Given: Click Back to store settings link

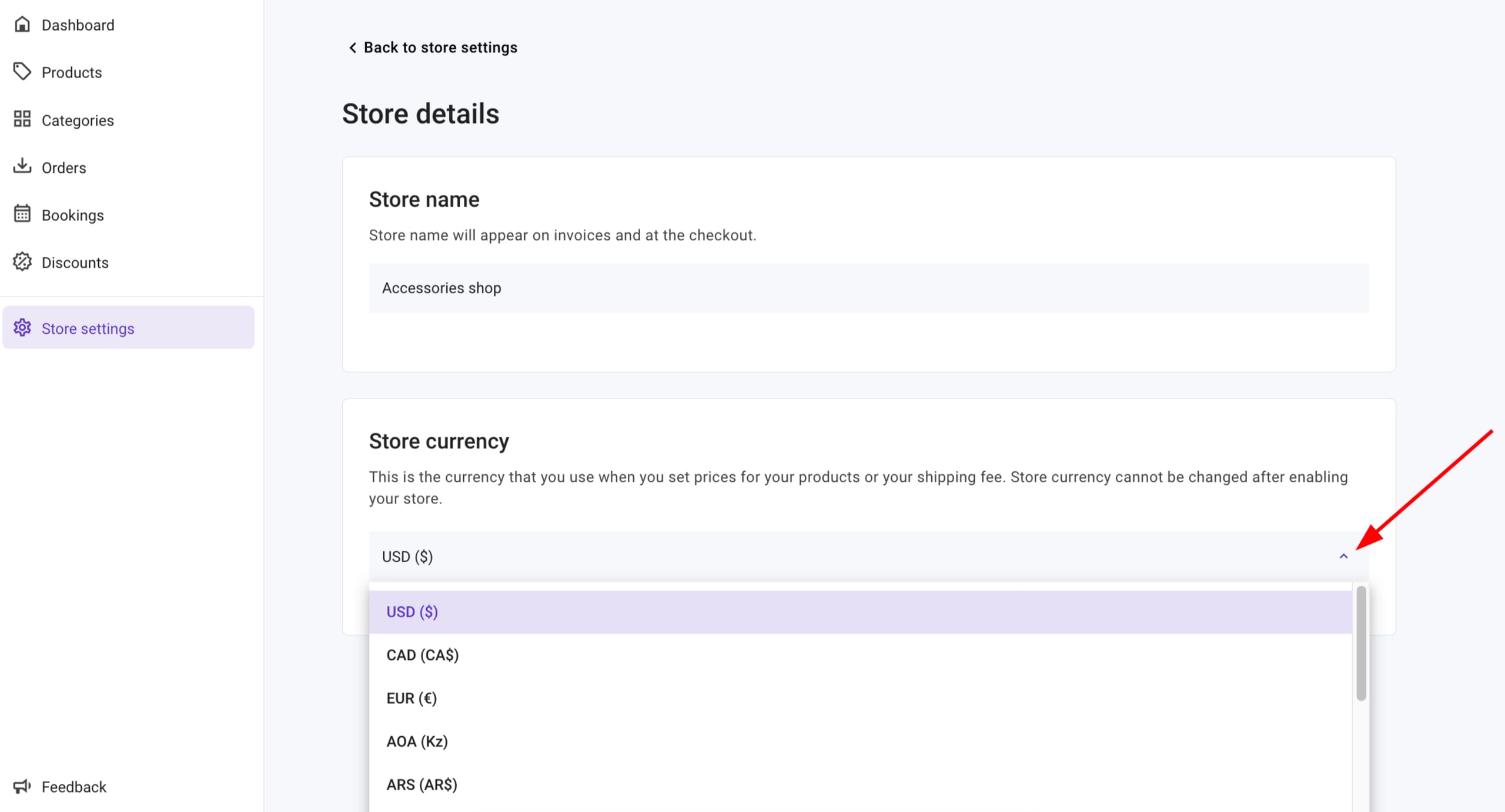Looking at the screenshot, I should click(440, 47).
